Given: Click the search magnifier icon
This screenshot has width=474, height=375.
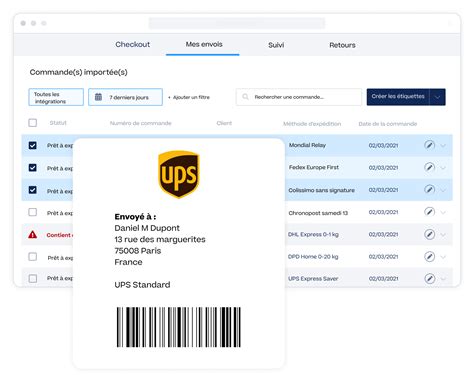Looking at the screenshot, I should tap(245, 97).
